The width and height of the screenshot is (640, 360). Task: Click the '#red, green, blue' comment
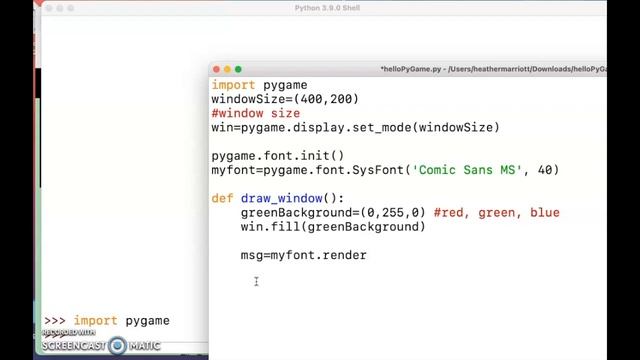[496, 213]
